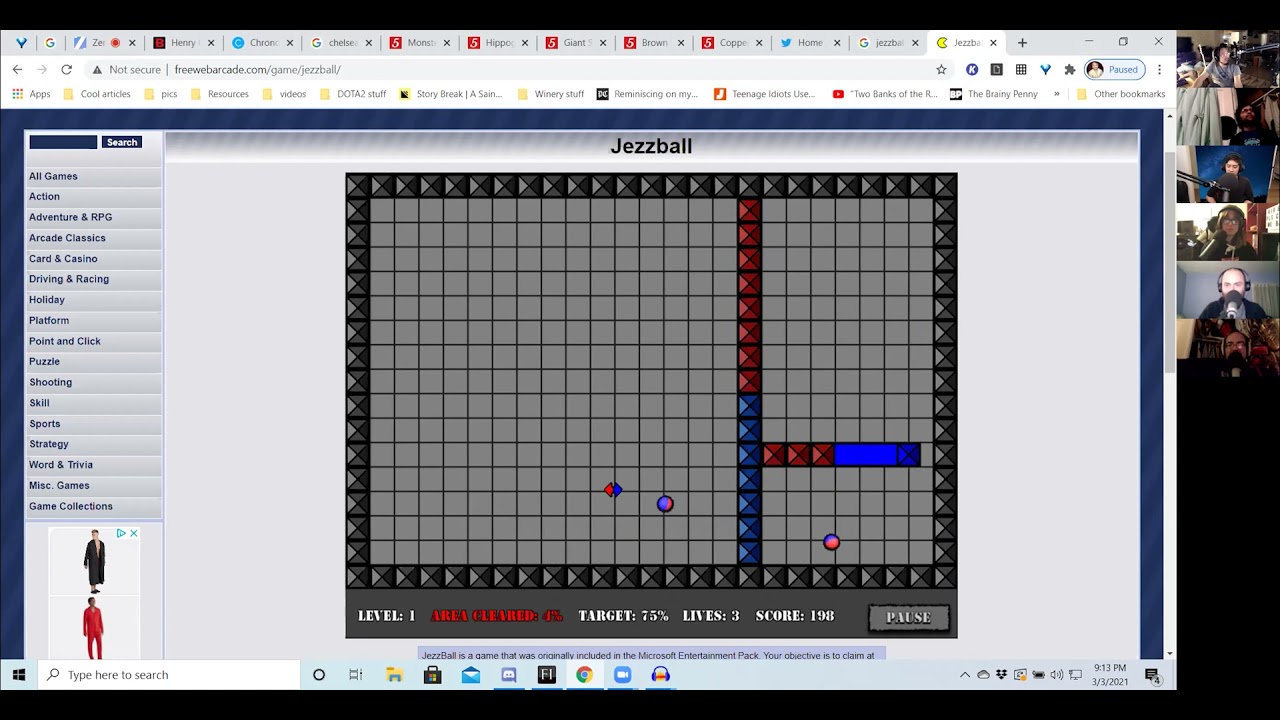The height and width of the screenshot is (720, 1280).
Task: Open the All Games category
Action: tap(94, 176)
